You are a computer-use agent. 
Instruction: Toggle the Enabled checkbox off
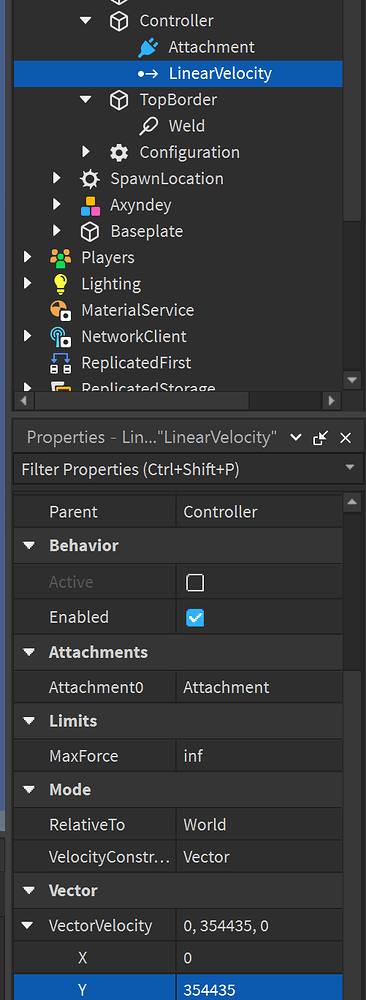click(x=194, y=617)
